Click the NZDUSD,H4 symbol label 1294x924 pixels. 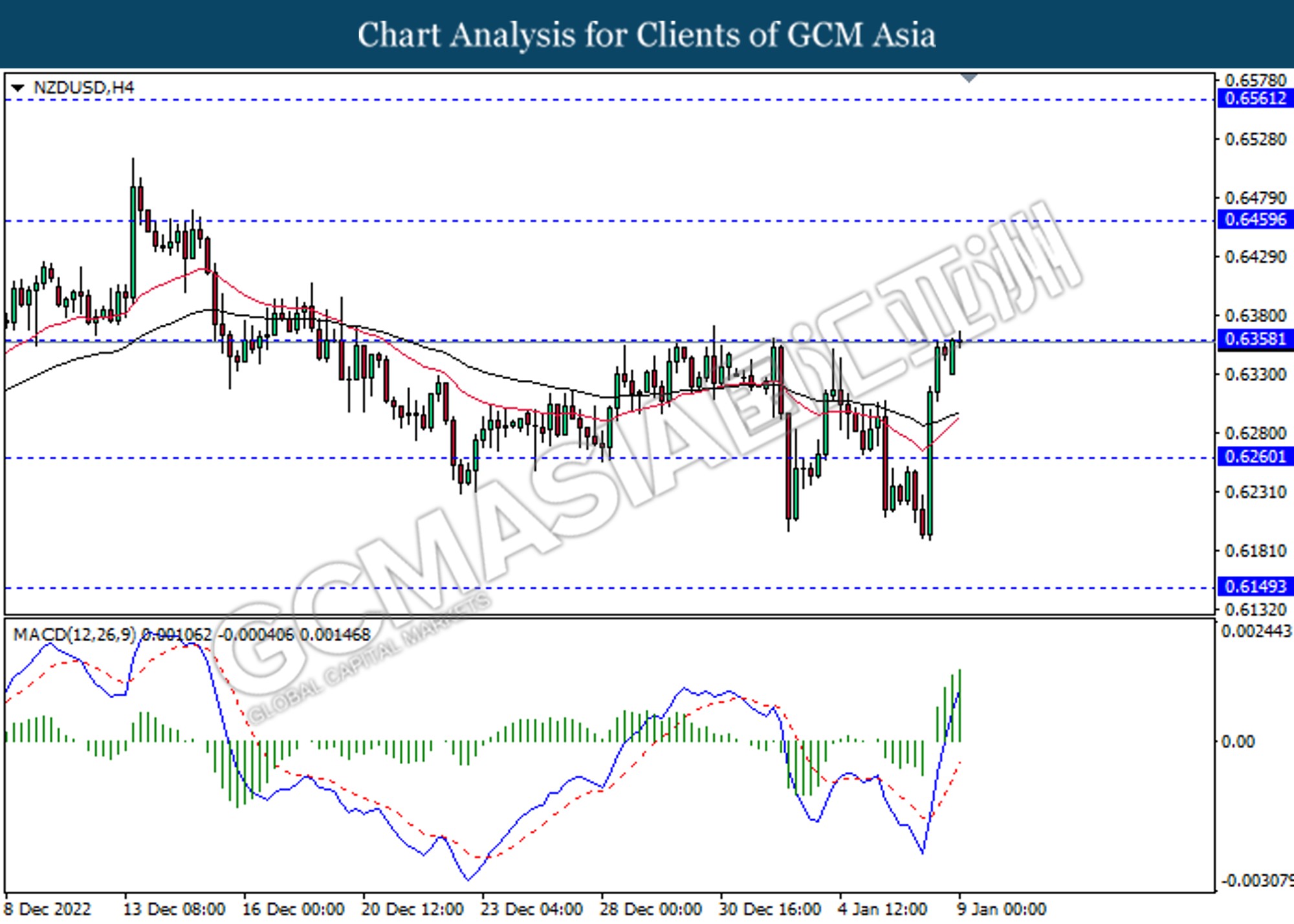[83, 87]
